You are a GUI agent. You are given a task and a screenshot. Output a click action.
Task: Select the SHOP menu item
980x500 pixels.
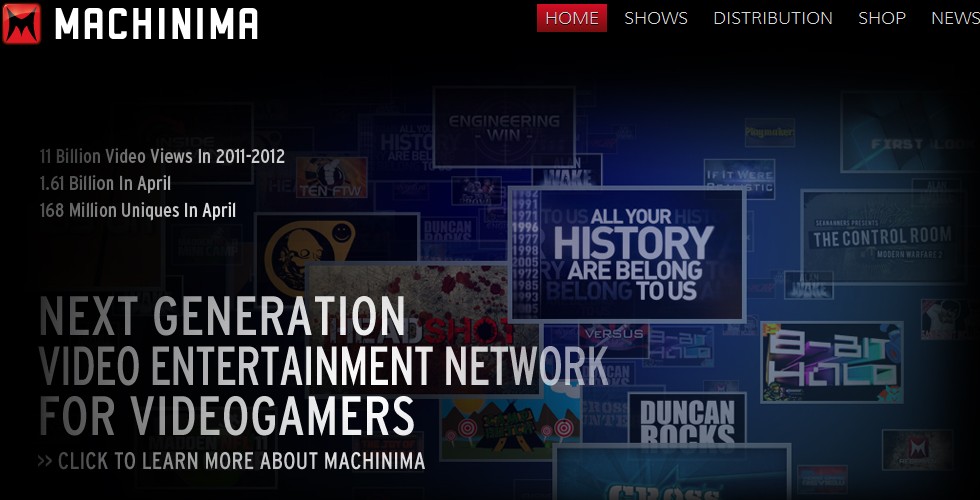882,18
